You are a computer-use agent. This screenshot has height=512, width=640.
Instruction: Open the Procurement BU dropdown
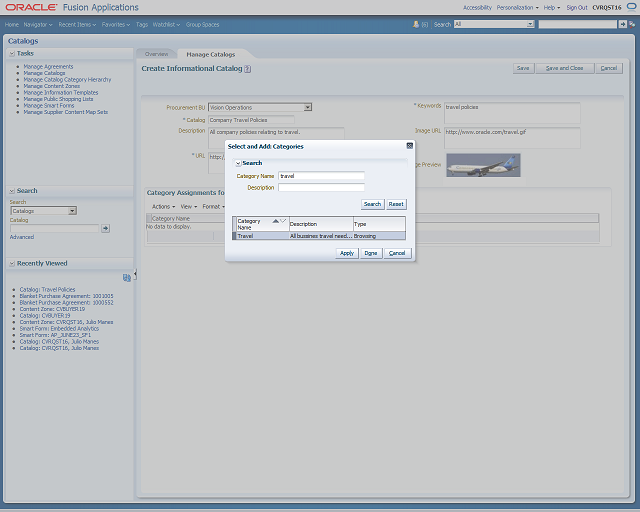[x=308, y=107]
